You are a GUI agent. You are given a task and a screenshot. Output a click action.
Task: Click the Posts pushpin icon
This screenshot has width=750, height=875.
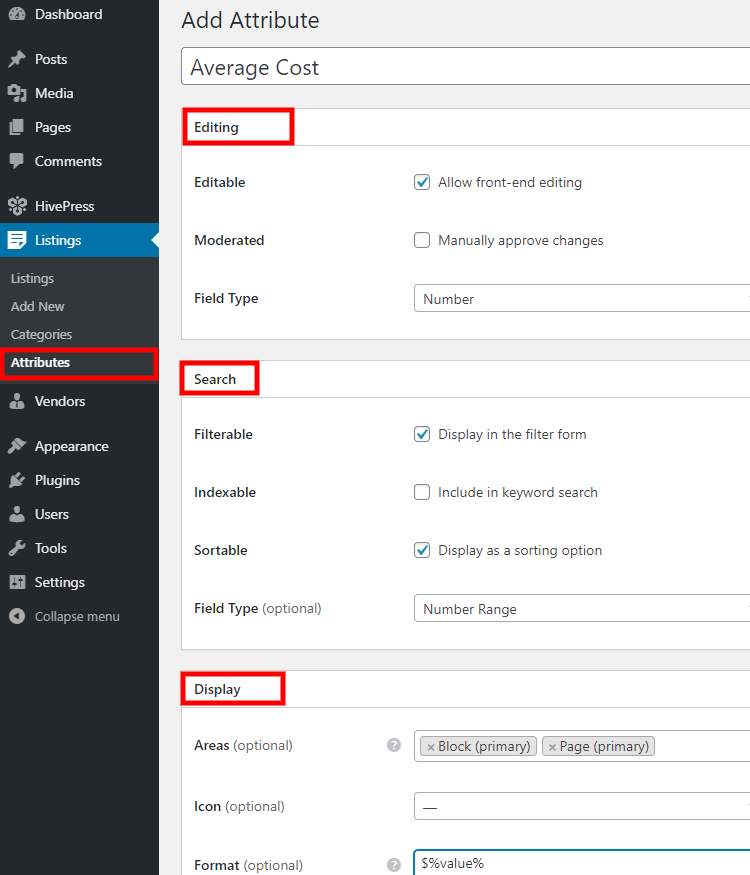(17, 59)
